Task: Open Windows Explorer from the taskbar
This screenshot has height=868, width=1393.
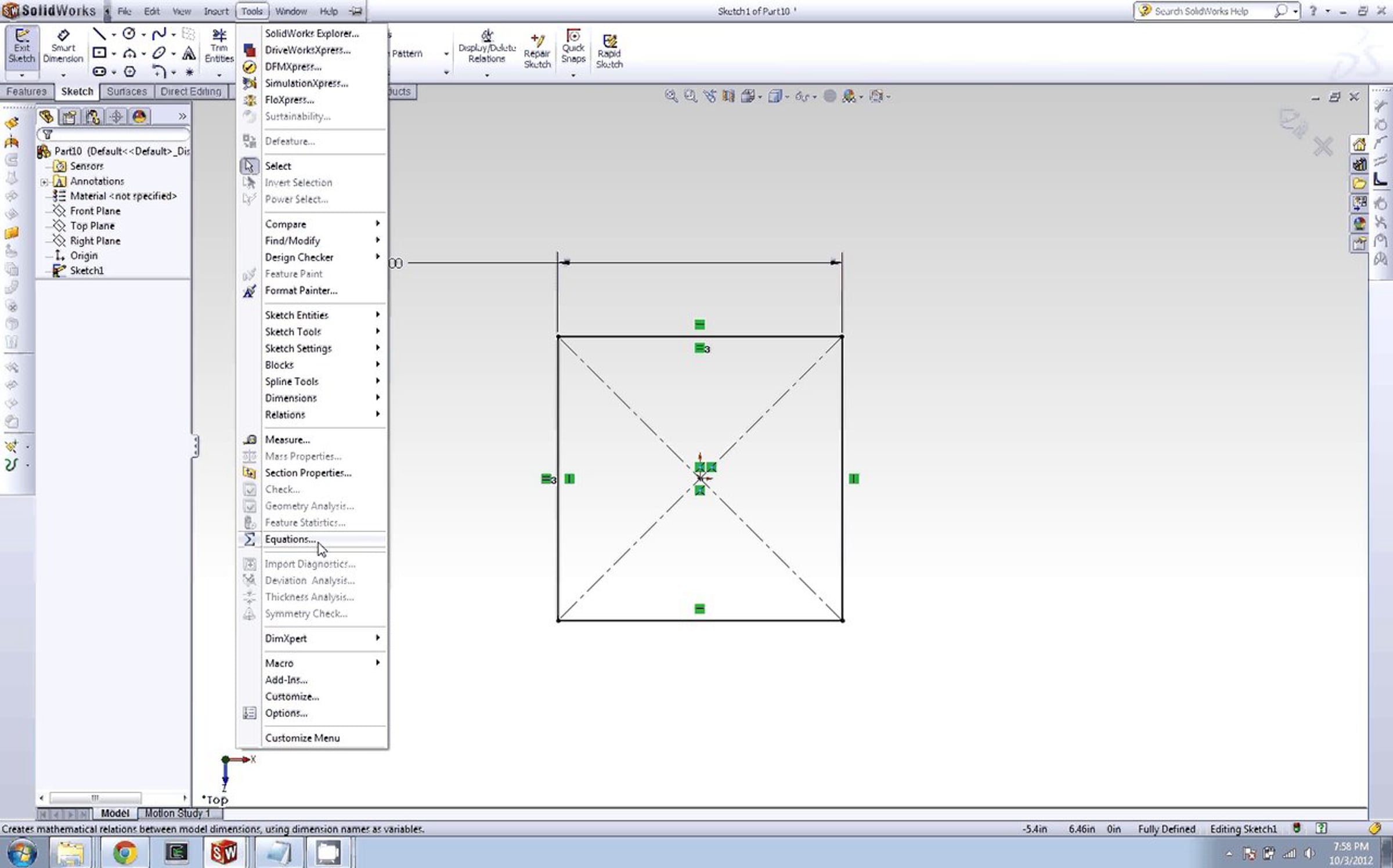Action: (70, 852)
